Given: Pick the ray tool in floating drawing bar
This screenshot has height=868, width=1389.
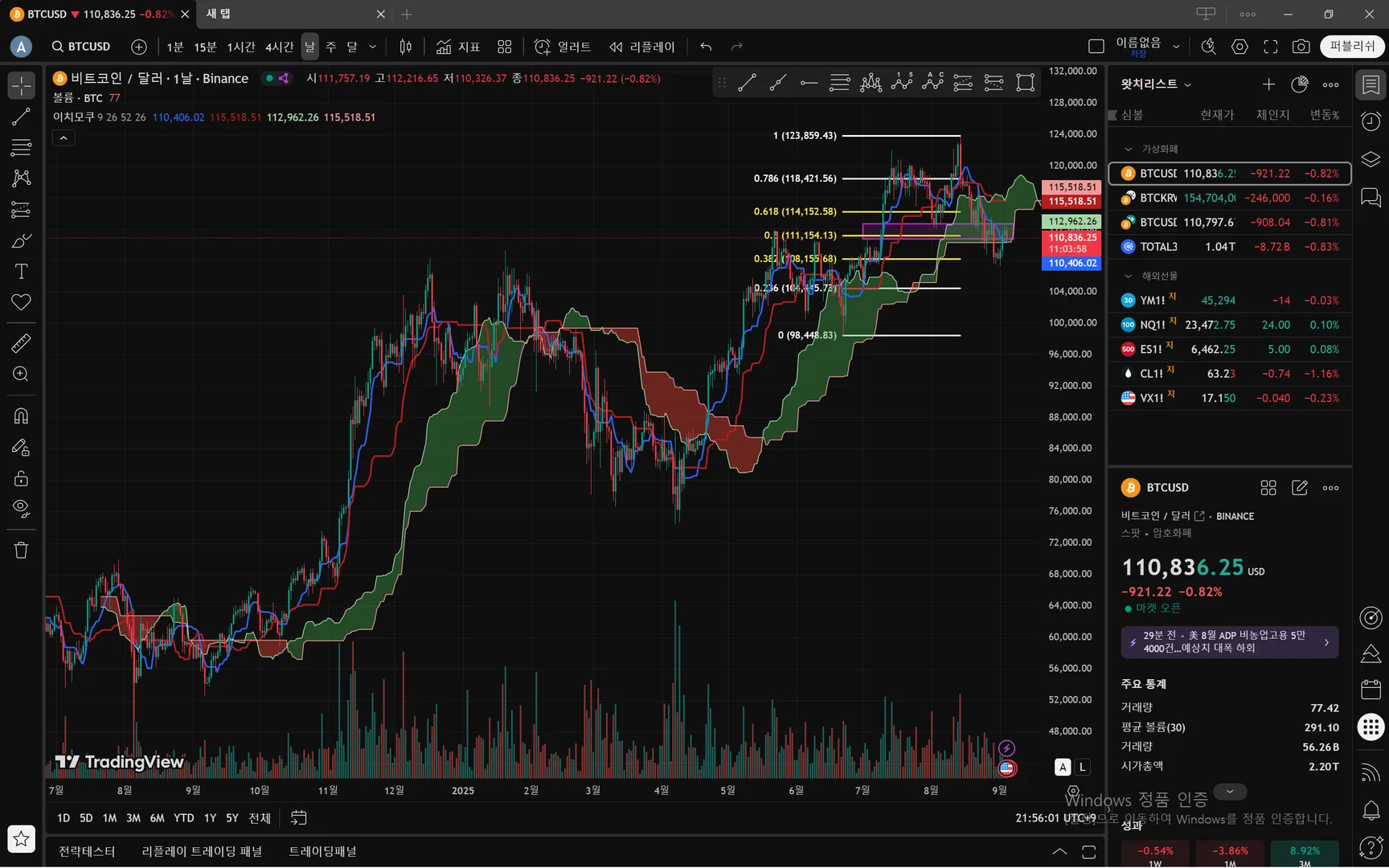Looking at the screenshot, I should (x=778, y=82).
